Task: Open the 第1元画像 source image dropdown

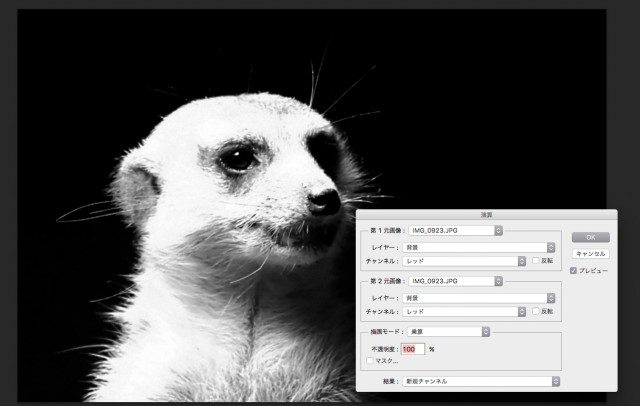Action: (x=455, y=230)
